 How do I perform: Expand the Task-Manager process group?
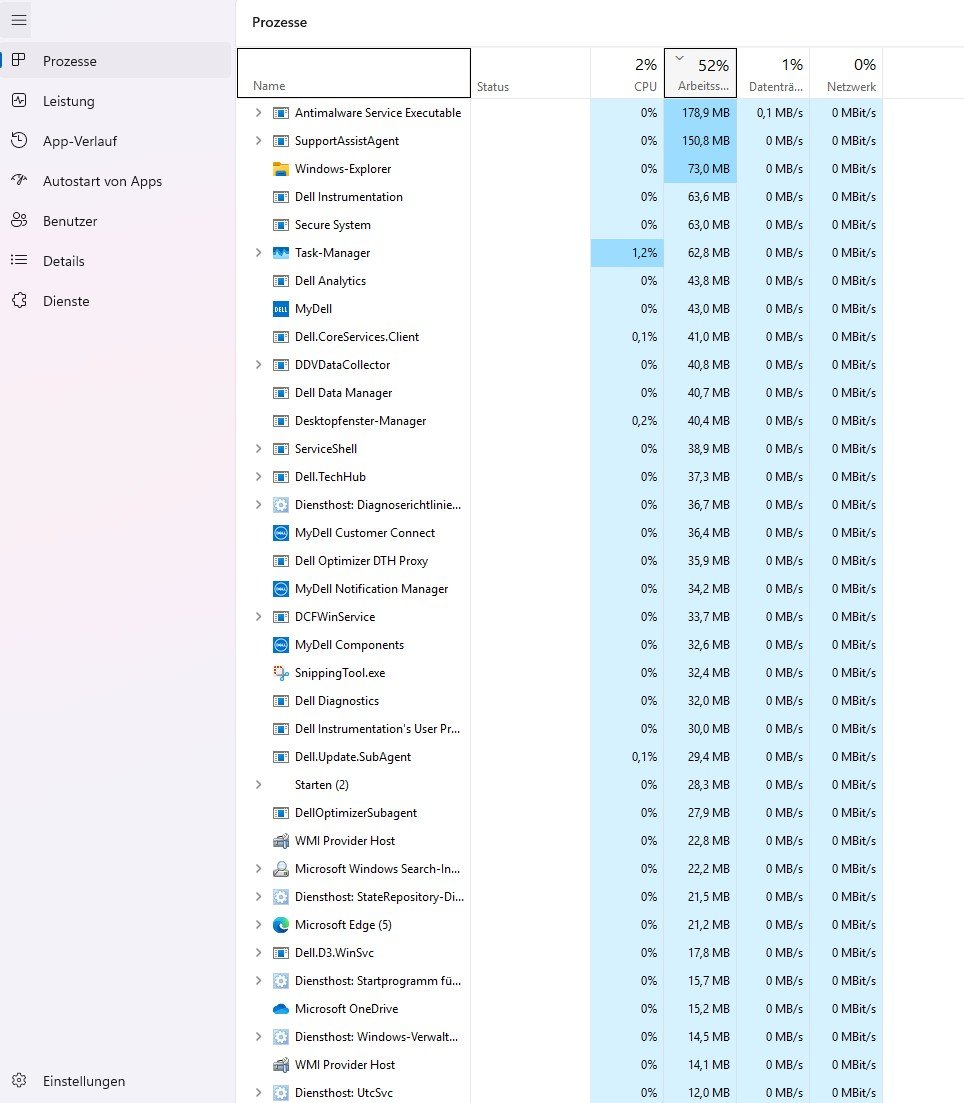(x=258, y=253)
